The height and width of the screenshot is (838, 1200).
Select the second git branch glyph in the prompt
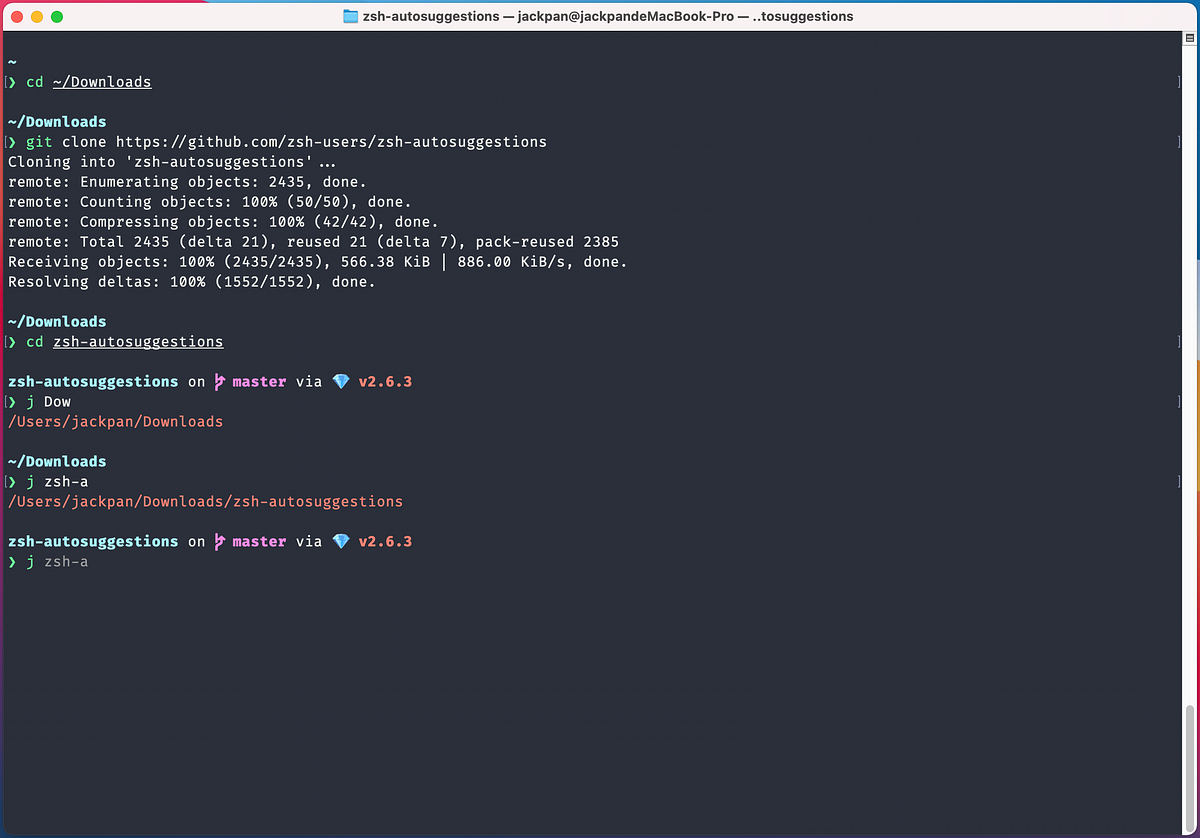coord(219,541)
